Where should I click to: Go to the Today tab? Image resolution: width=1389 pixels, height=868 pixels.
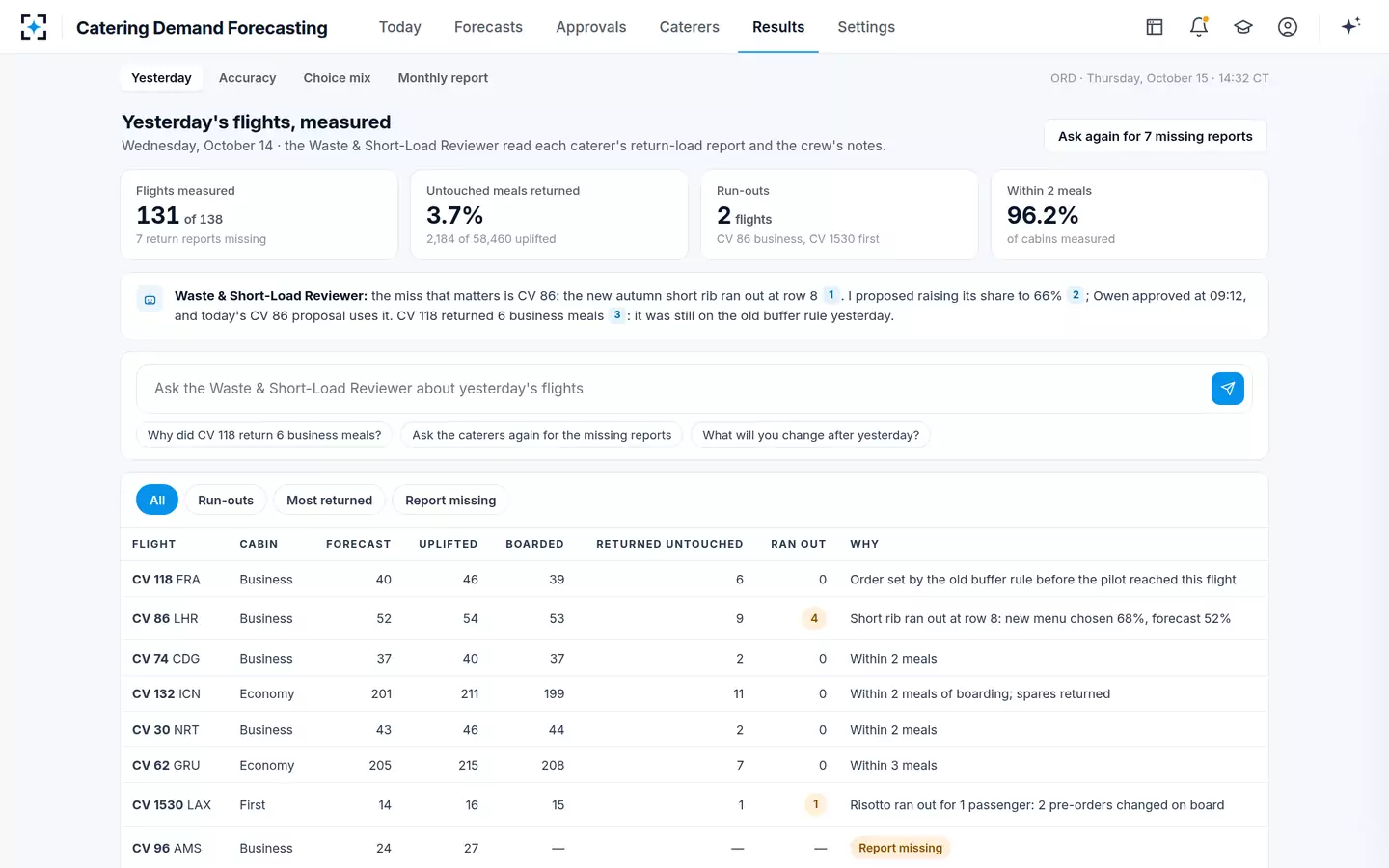pos(400,27)
